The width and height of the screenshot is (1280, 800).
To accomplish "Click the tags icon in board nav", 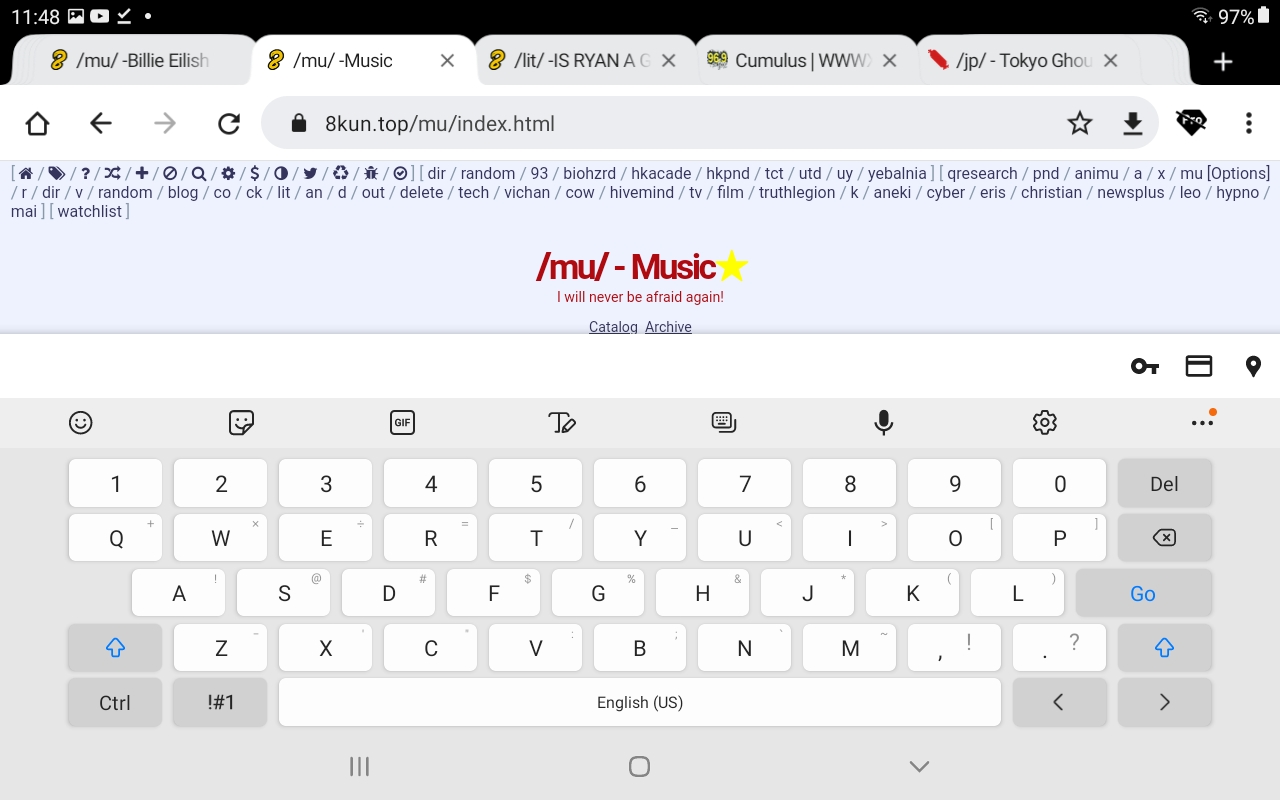I will (x=56, y=173).
